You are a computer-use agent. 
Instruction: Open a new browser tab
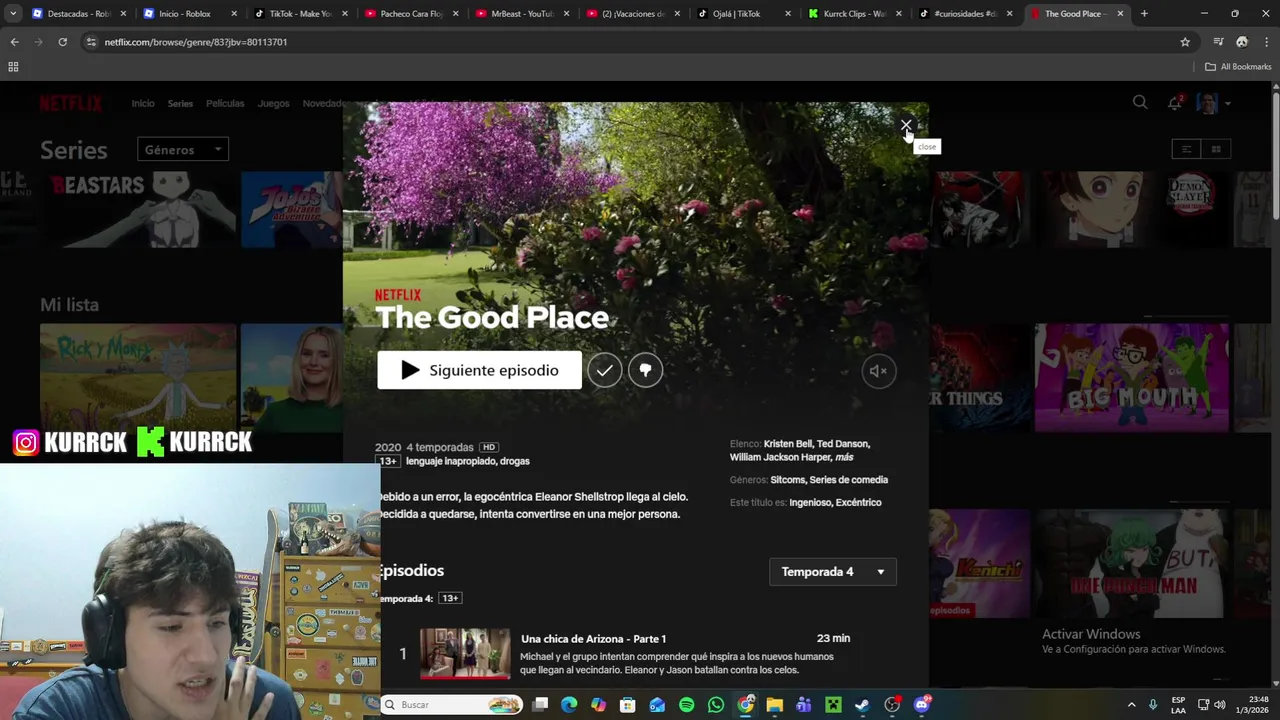1144,14
